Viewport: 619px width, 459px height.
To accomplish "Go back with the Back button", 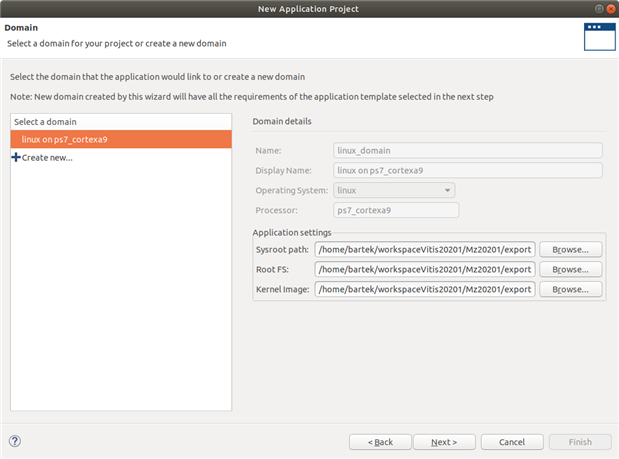I will click(x=380, y=441).
